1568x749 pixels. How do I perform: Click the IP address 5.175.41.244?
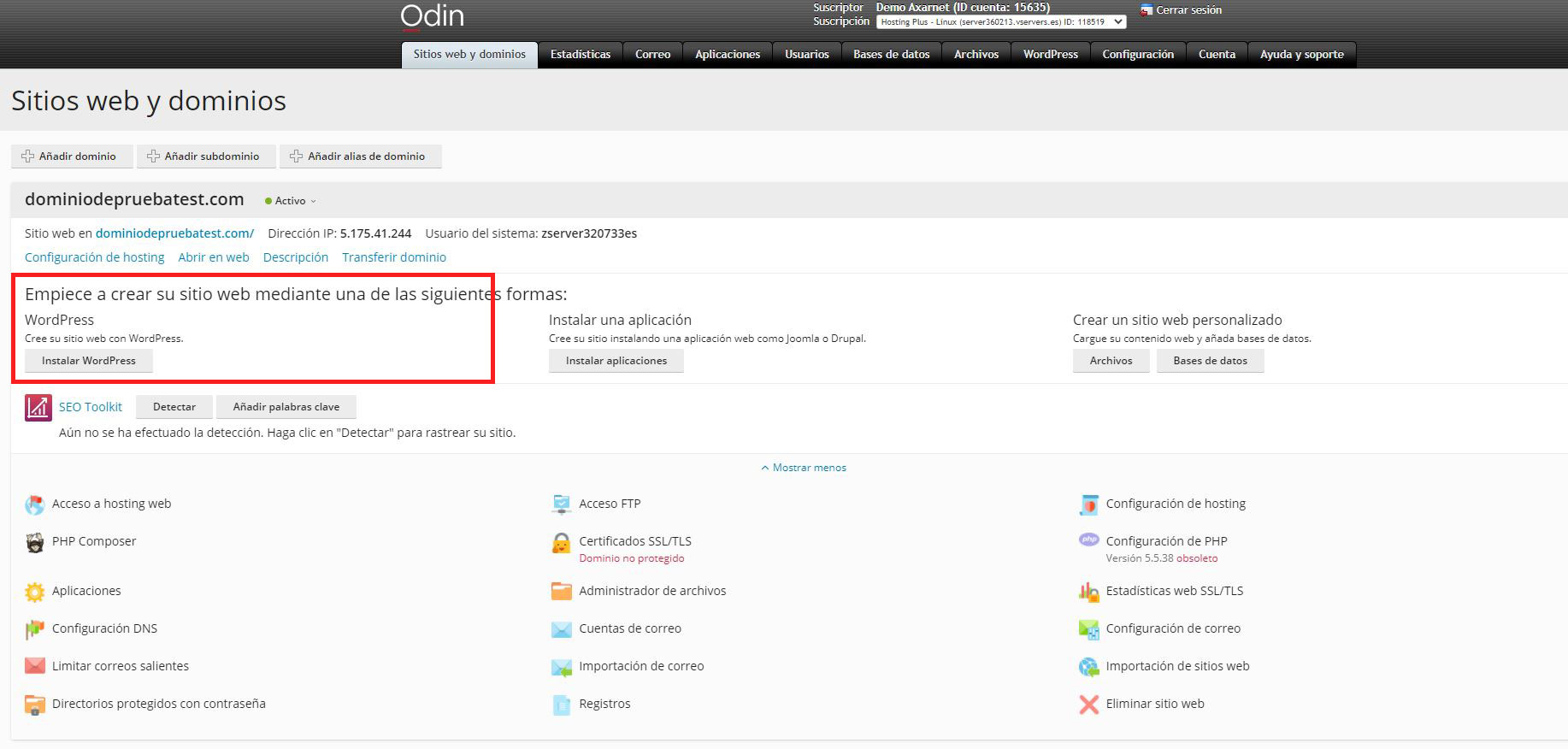tap(375, 233)
